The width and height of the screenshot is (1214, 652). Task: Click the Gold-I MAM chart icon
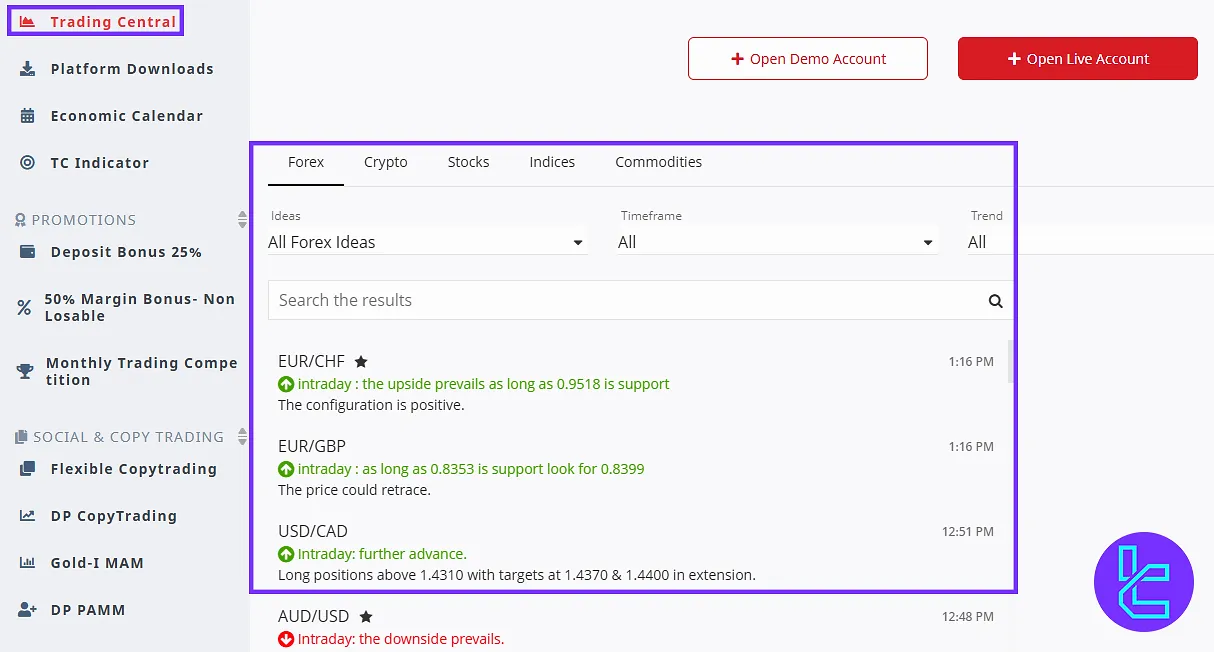28,563
